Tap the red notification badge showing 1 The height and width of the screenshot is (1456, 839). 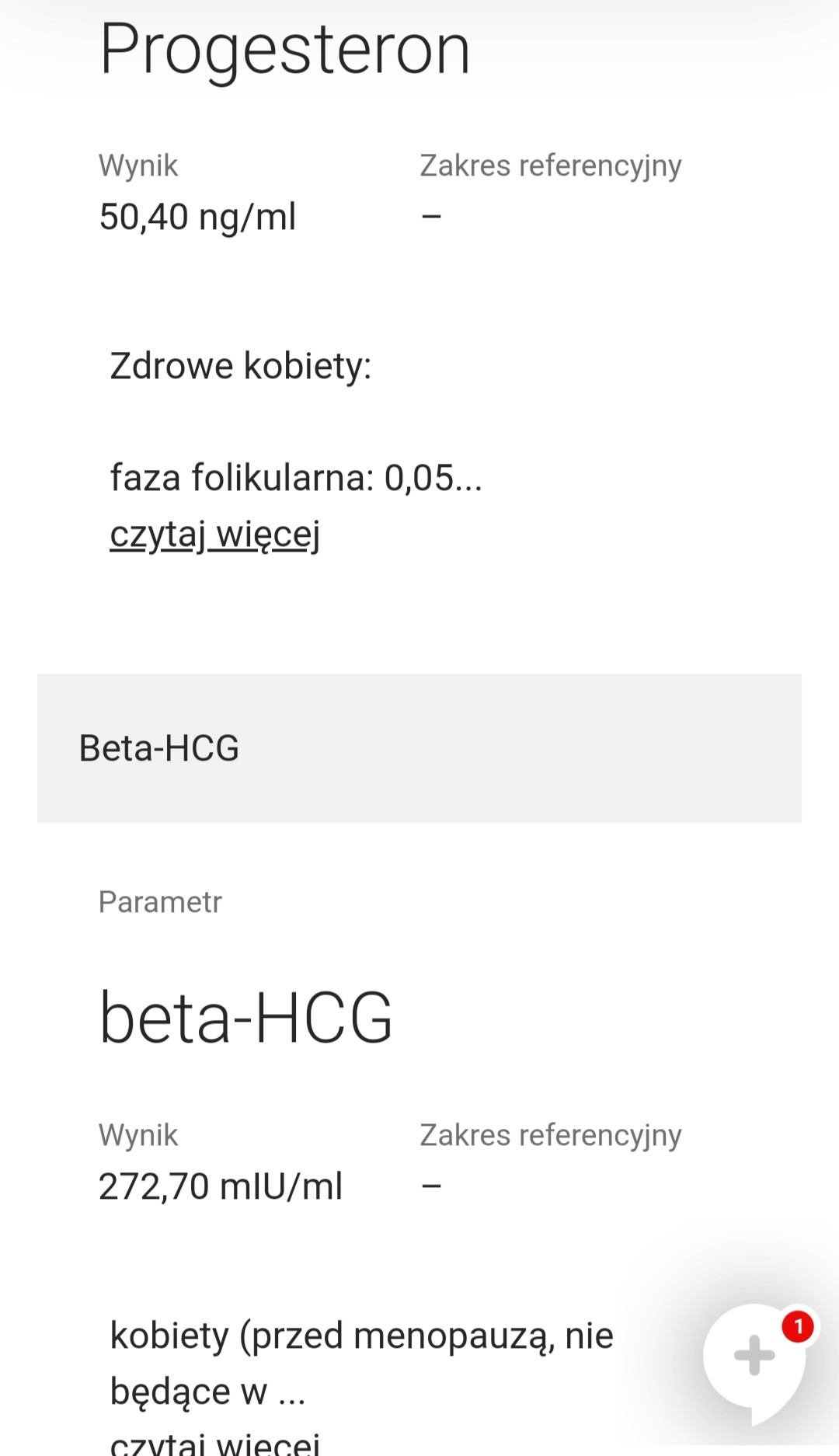coord(798,1326)
